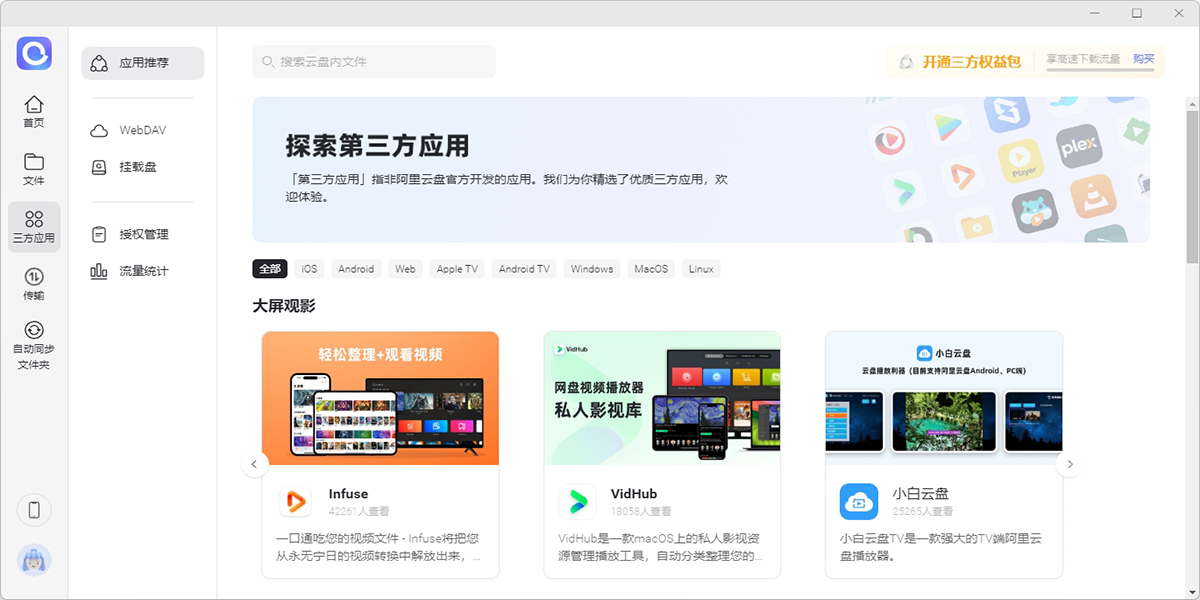The image size is (1200, 600).
Task: Filter apps by Linux
Action: click(x=701, y=269)
